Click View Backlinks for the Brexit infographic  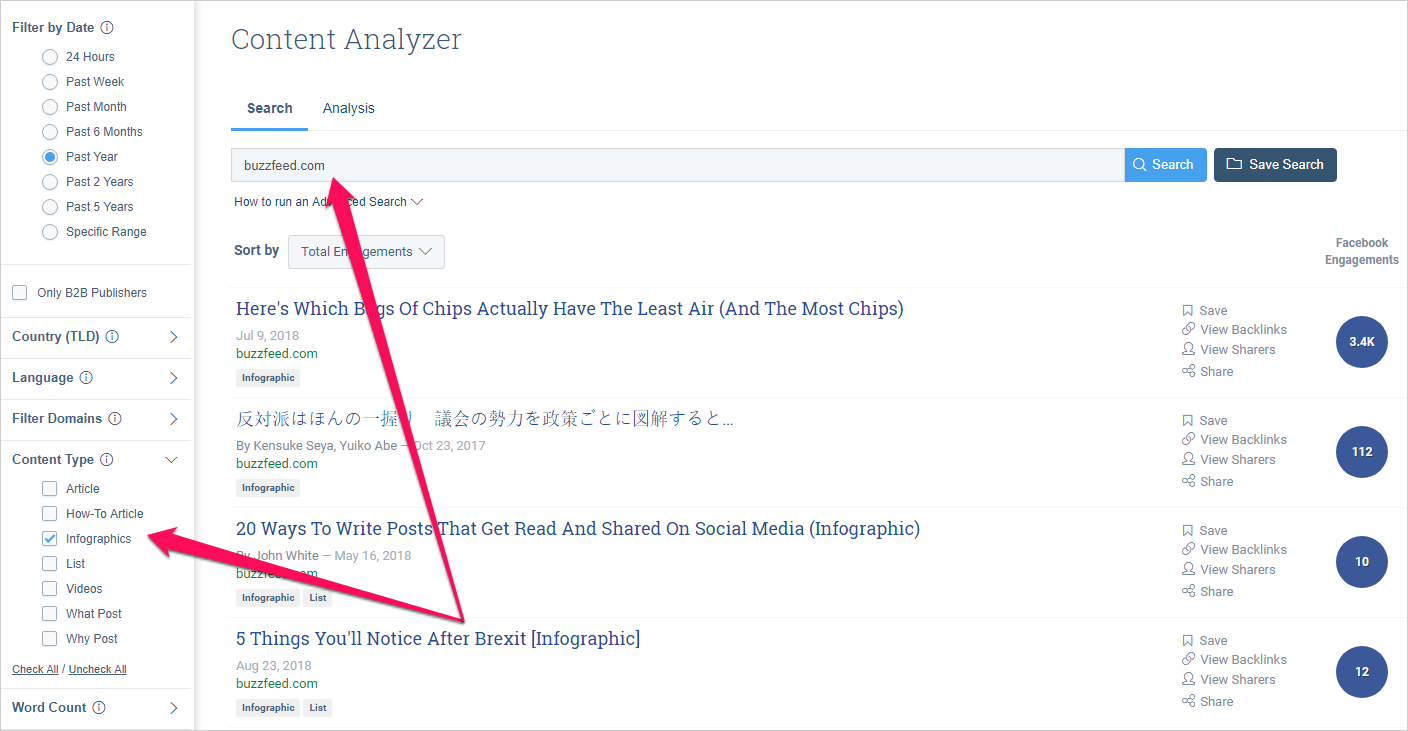[x=1243, y=660]
